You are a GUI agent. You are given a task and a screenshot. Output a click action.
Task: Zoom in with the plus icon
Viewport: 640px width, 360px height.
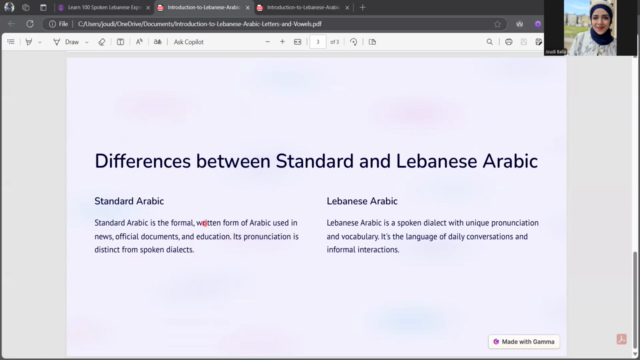pyautogui.click(x=282, y=42)
